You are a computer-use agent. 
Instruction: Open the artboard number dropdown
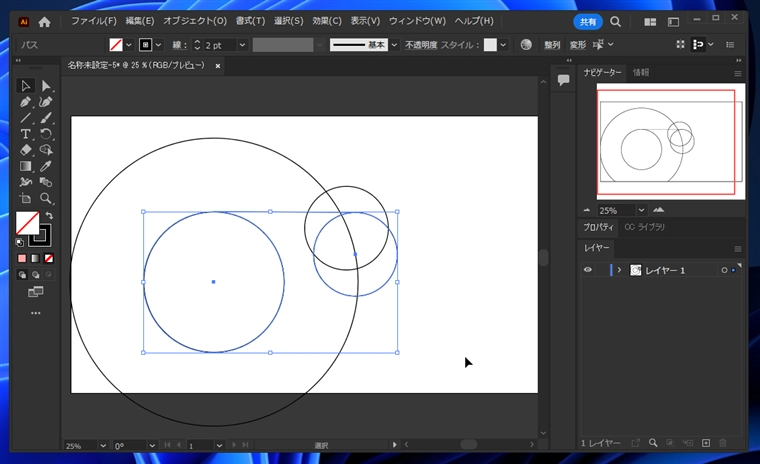tap(220, 445)
